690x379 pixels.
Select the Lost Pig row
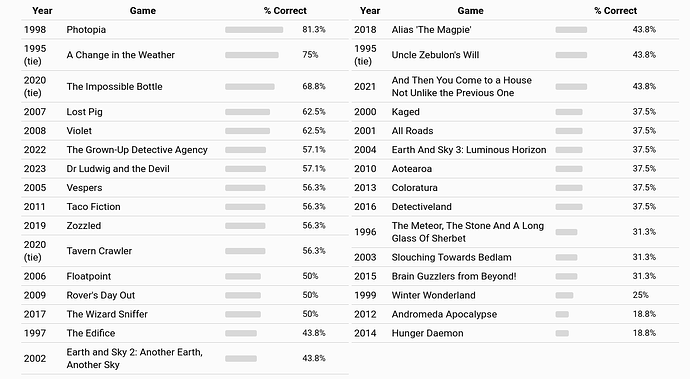coord(185,112)
